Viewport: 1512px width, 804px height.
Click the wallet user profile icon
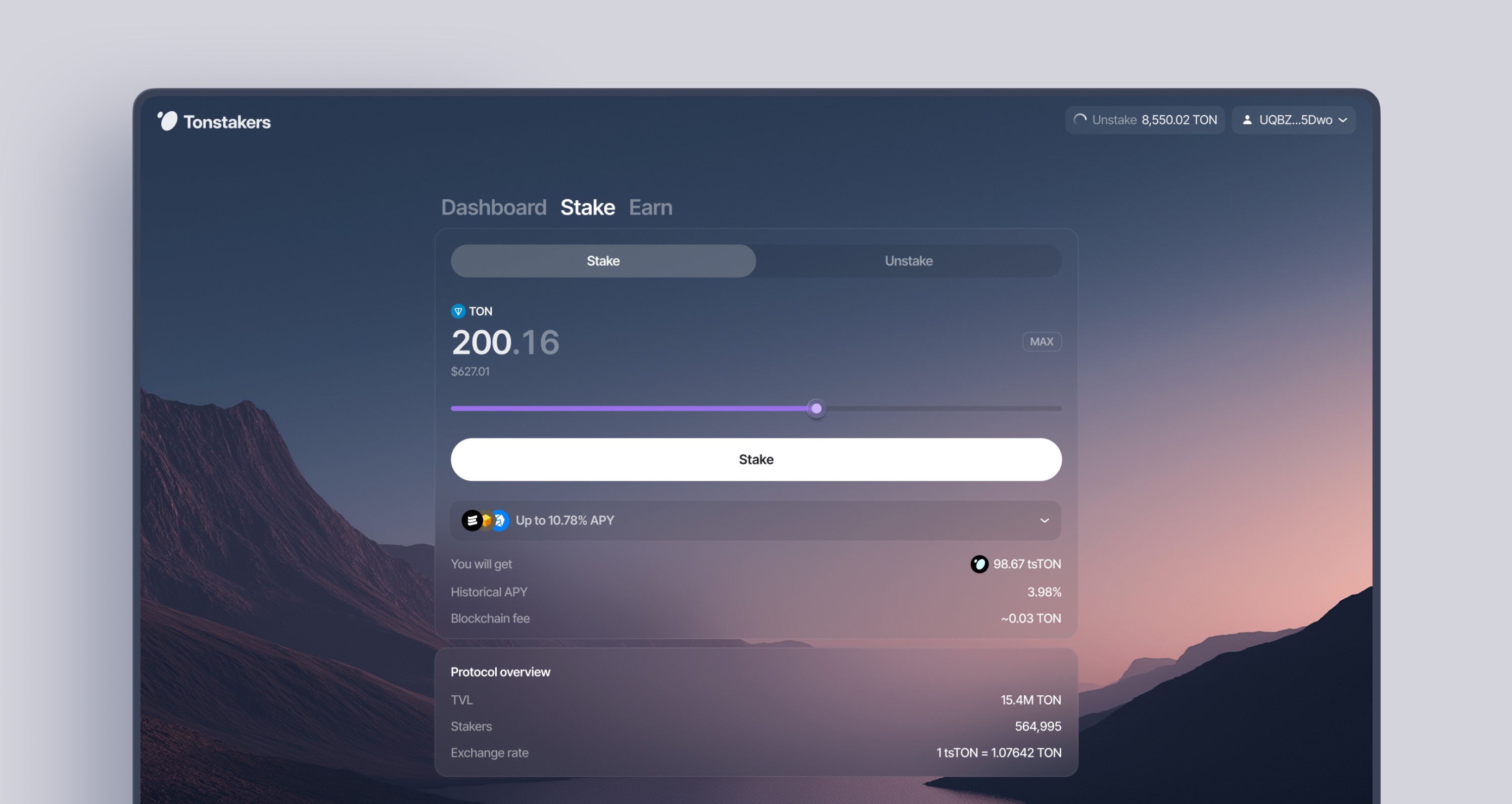1247,120
